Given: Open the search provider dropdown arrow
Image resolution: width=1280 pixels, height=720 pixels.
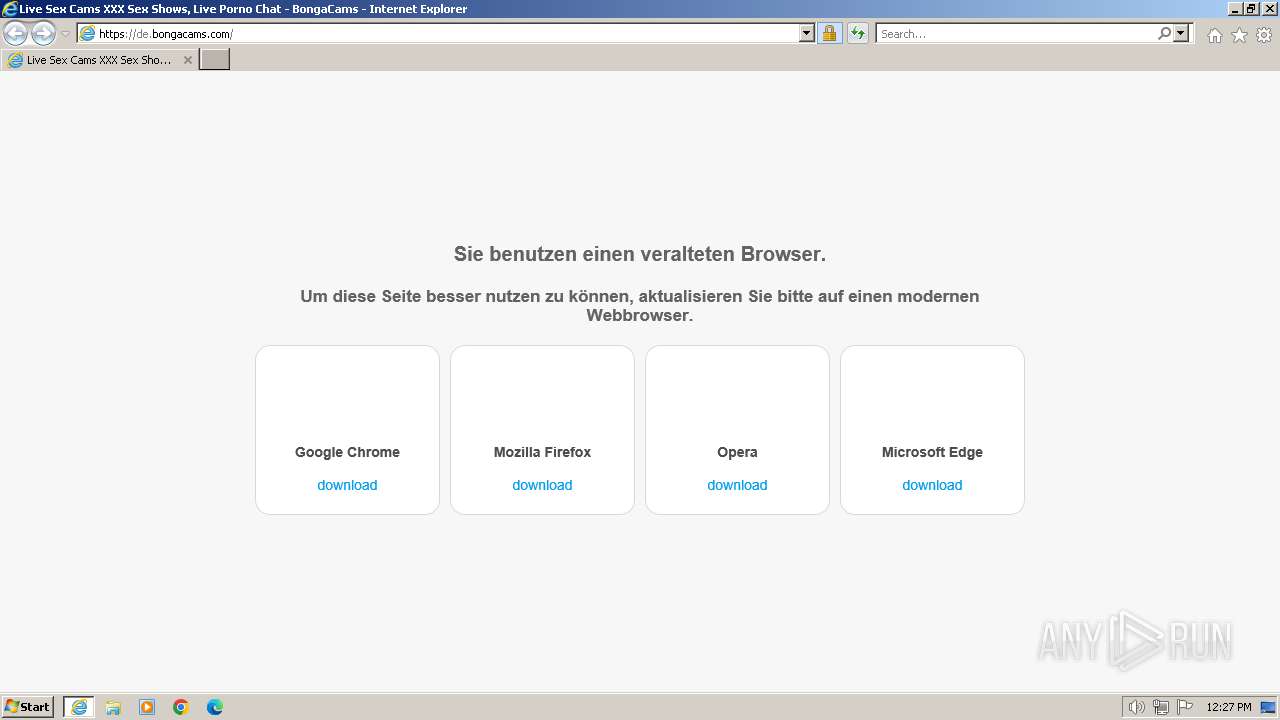Looking at the screenshot, I should [1181, 34].
